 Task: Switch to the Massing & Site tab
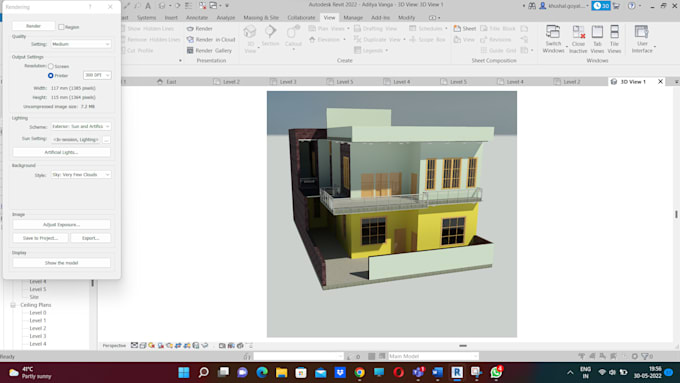(261, 18)
